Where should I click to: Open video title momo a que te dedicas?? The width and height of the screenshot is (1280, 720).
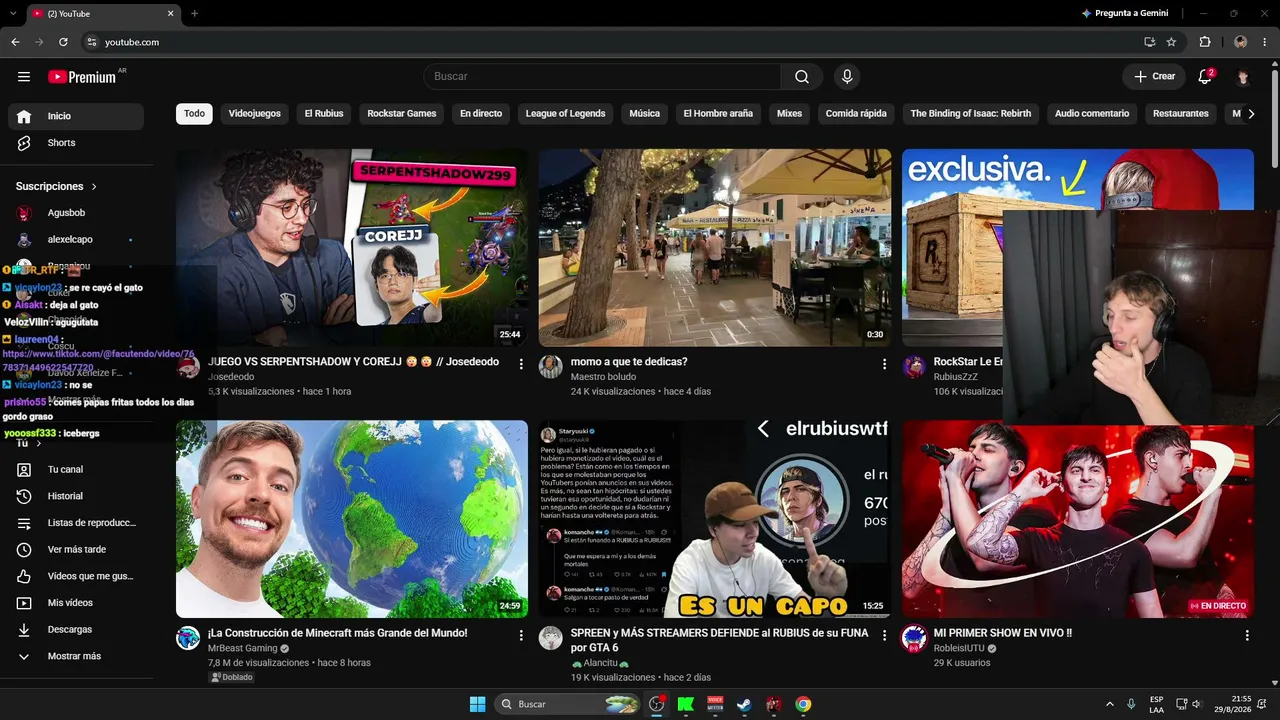coord(629,362)
